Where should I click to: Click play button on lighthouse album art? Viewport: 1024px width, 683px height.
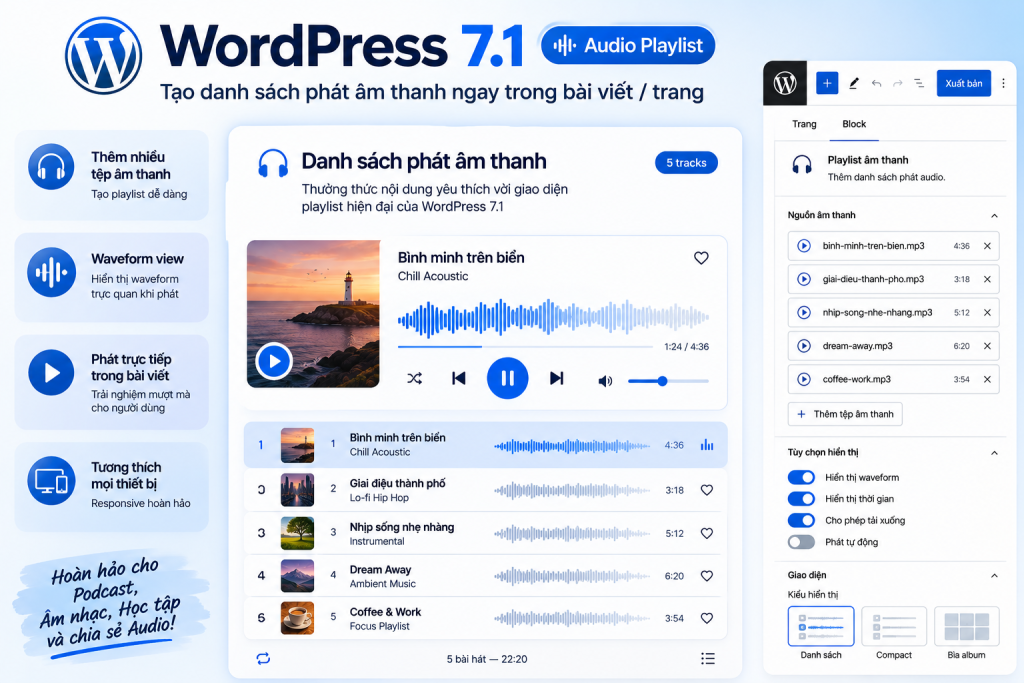tap(274, 360)
